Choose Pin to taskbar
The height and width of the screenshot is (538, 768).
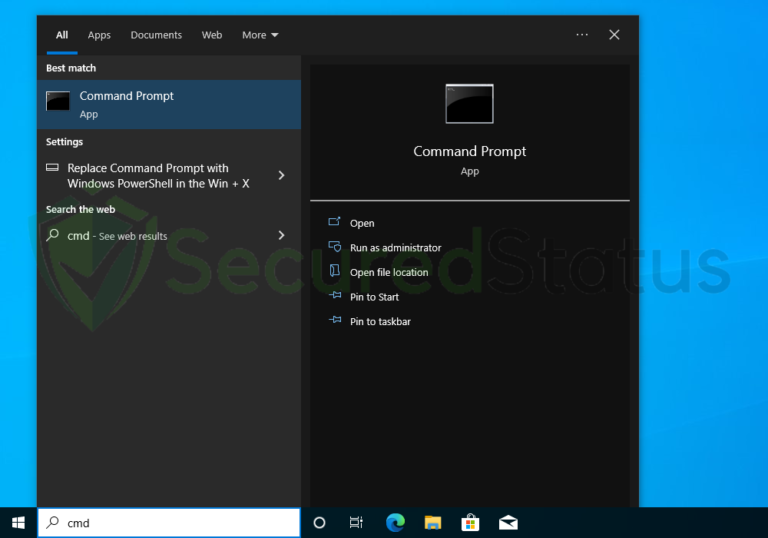(x=380, y=321)
